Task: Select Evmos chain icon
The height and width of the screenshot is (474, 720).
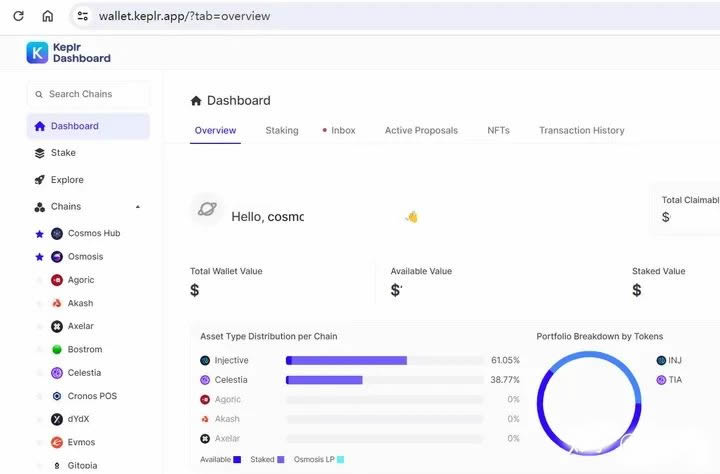Action: 57,442
